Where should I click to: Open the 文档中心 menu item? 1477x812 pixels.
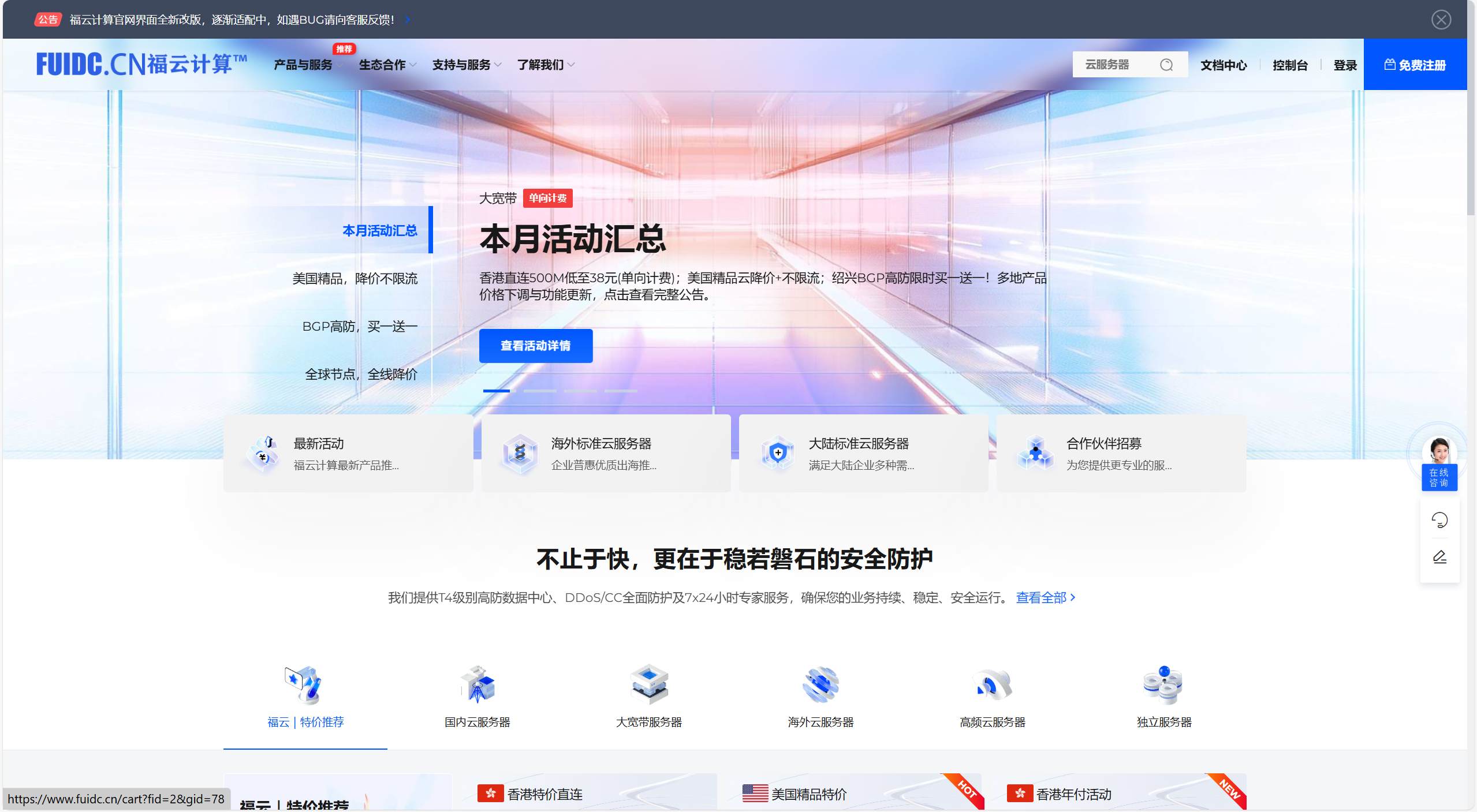pyautogui.click(x=1224, y=65)
